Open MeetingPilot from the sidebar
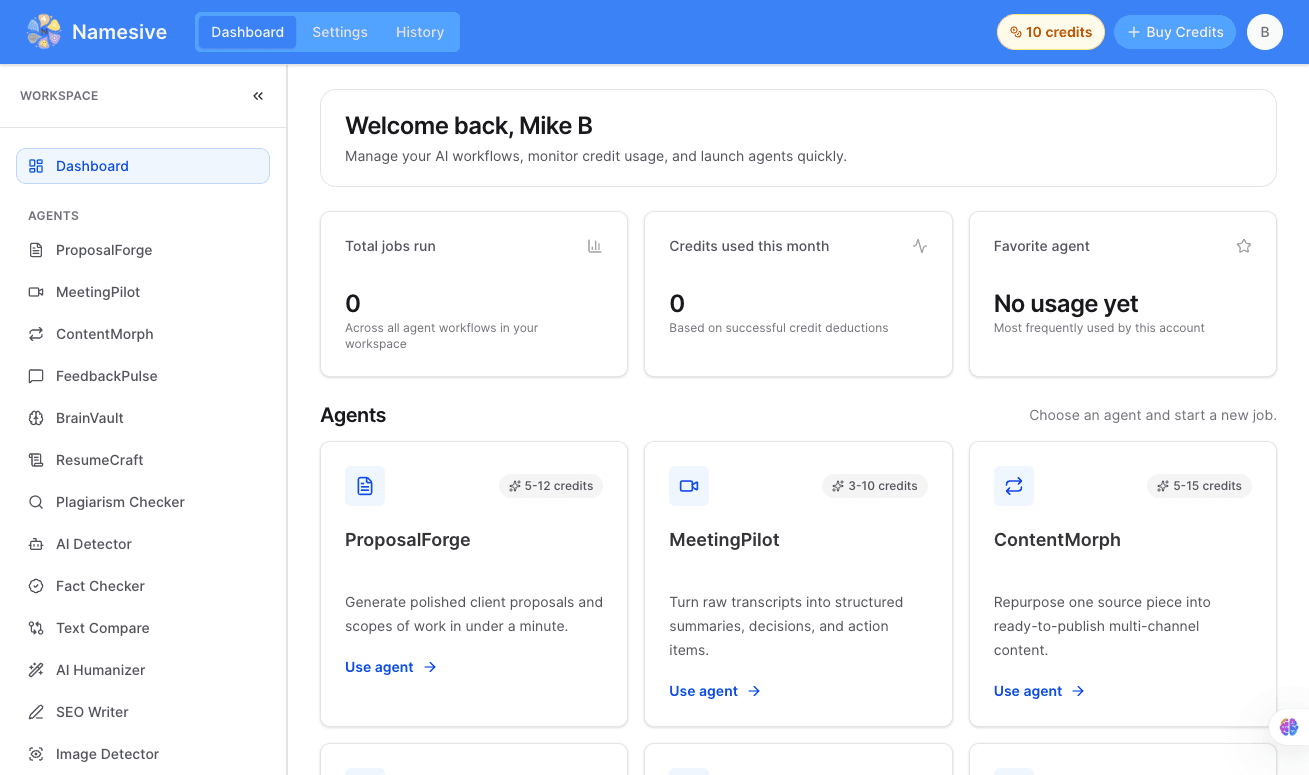The width and height of the screenshot is (1309, 775). click(x=98, y=292)
